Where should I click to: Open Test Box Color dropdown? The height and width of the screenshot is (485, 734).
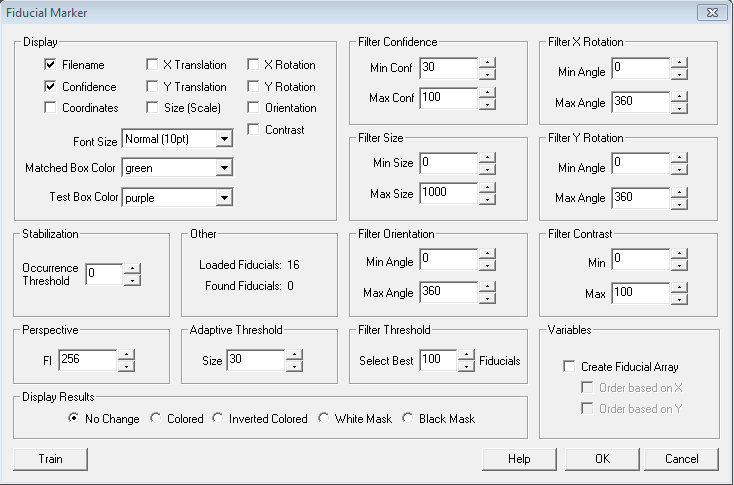click(x=223, y=198)
